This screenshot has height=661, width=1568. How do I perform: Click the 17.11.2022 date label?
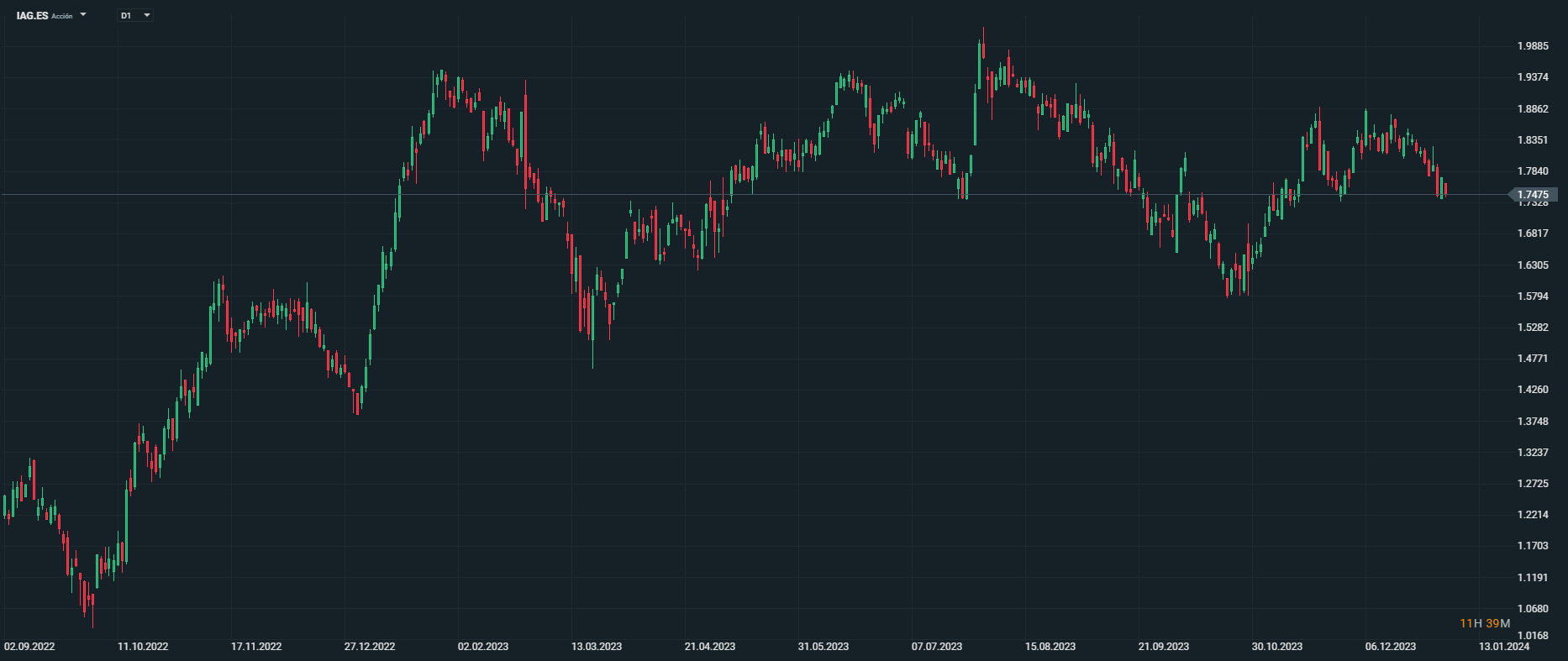coord(256,647)
